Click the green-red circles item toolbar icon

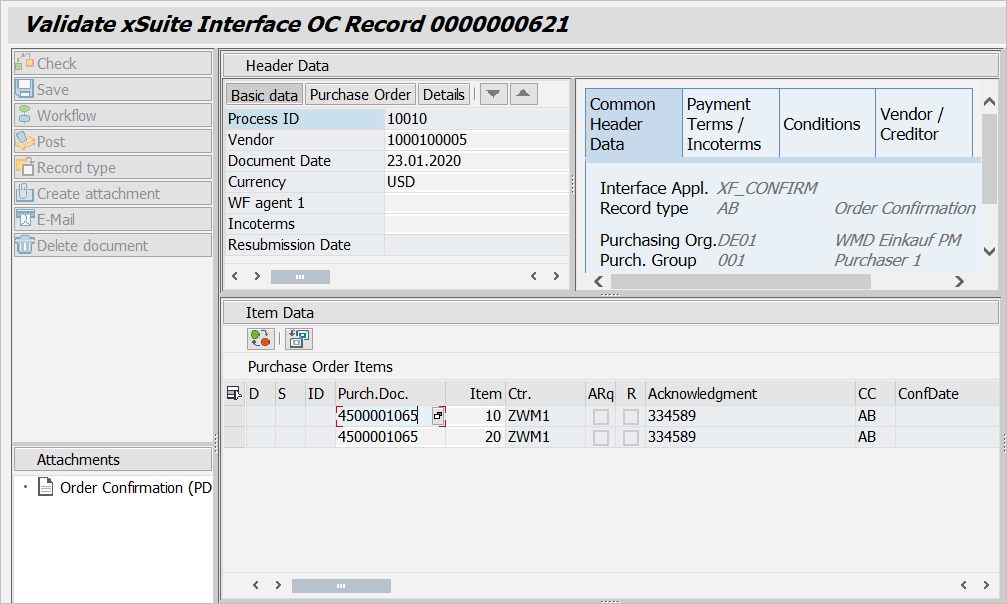261,339
